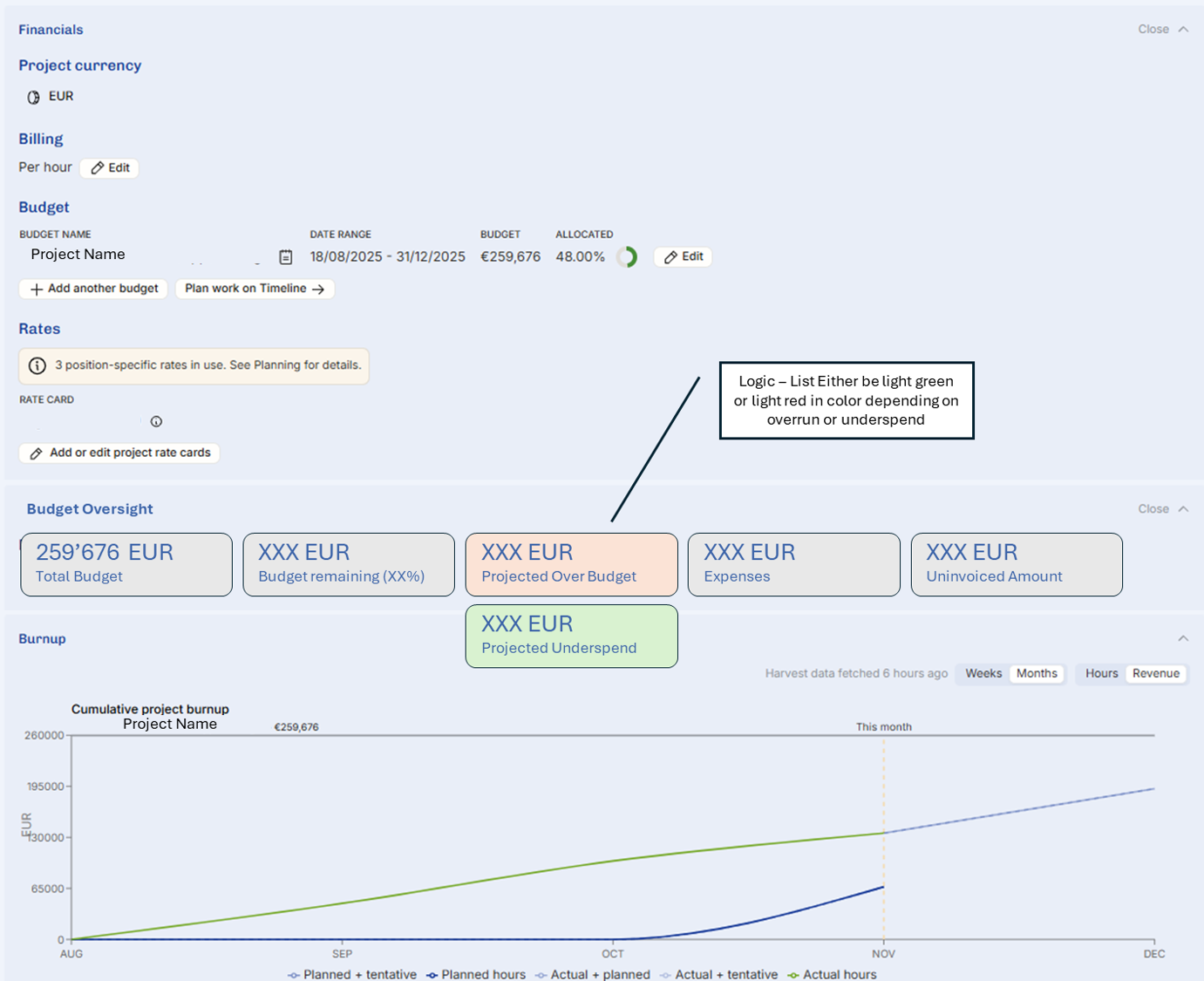This screenshot has height=981, width=1204.
Task: Click the calendar icon next to date range
Action: (285, 257)
